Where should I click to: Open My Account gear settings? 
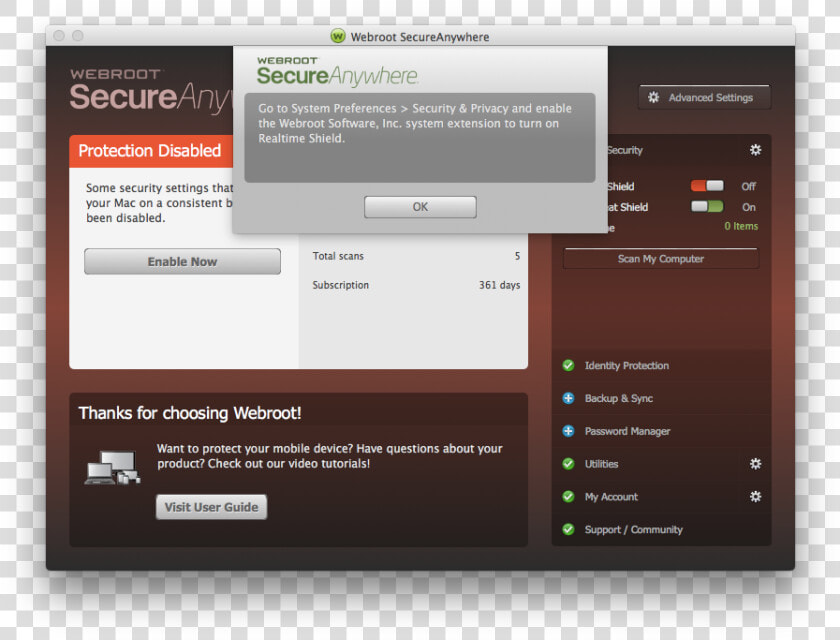click(x=755, y=496)
